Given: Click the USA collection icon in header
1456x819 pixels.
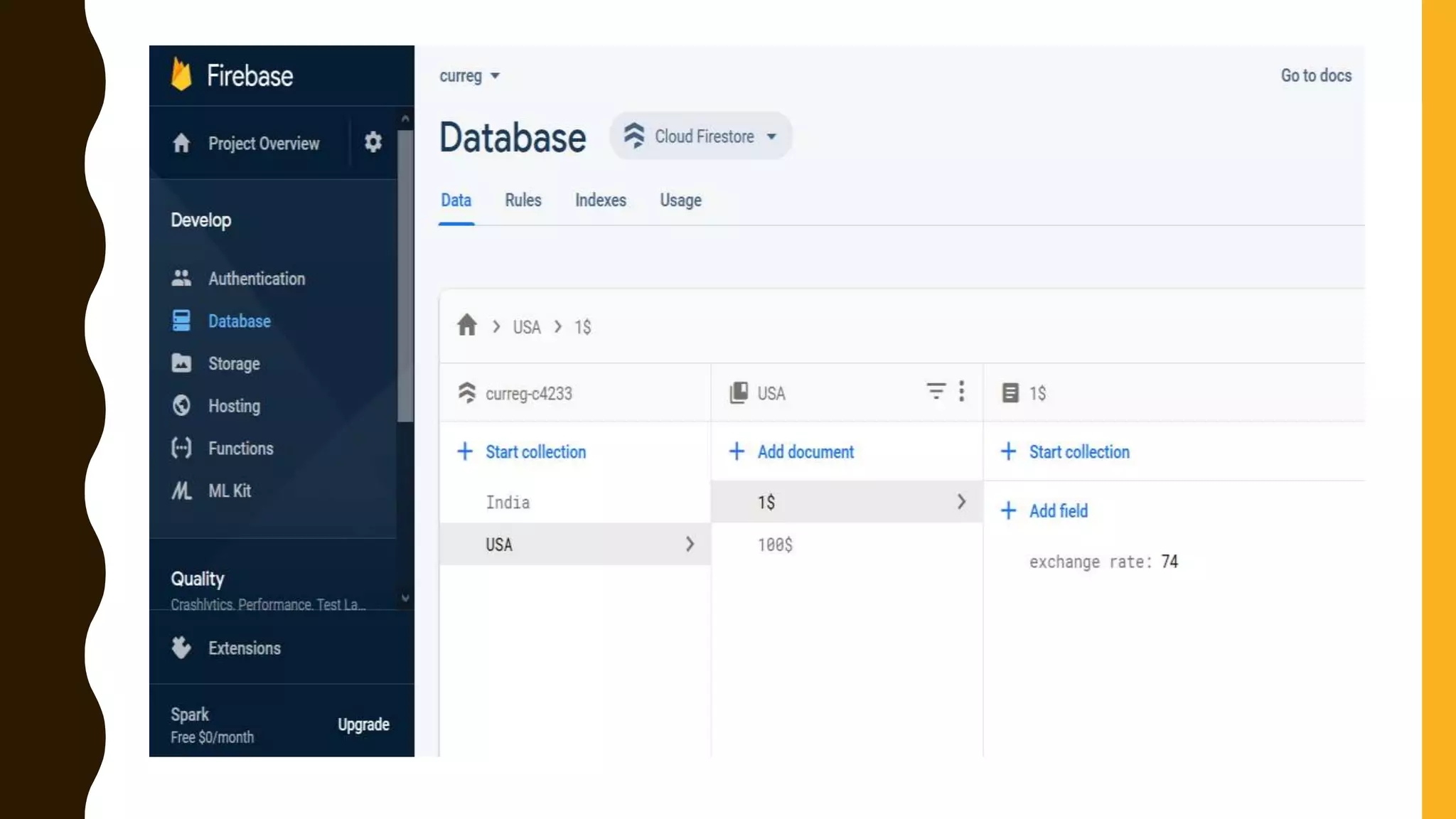Looking at the screenshot, I should tap(739, 392).
